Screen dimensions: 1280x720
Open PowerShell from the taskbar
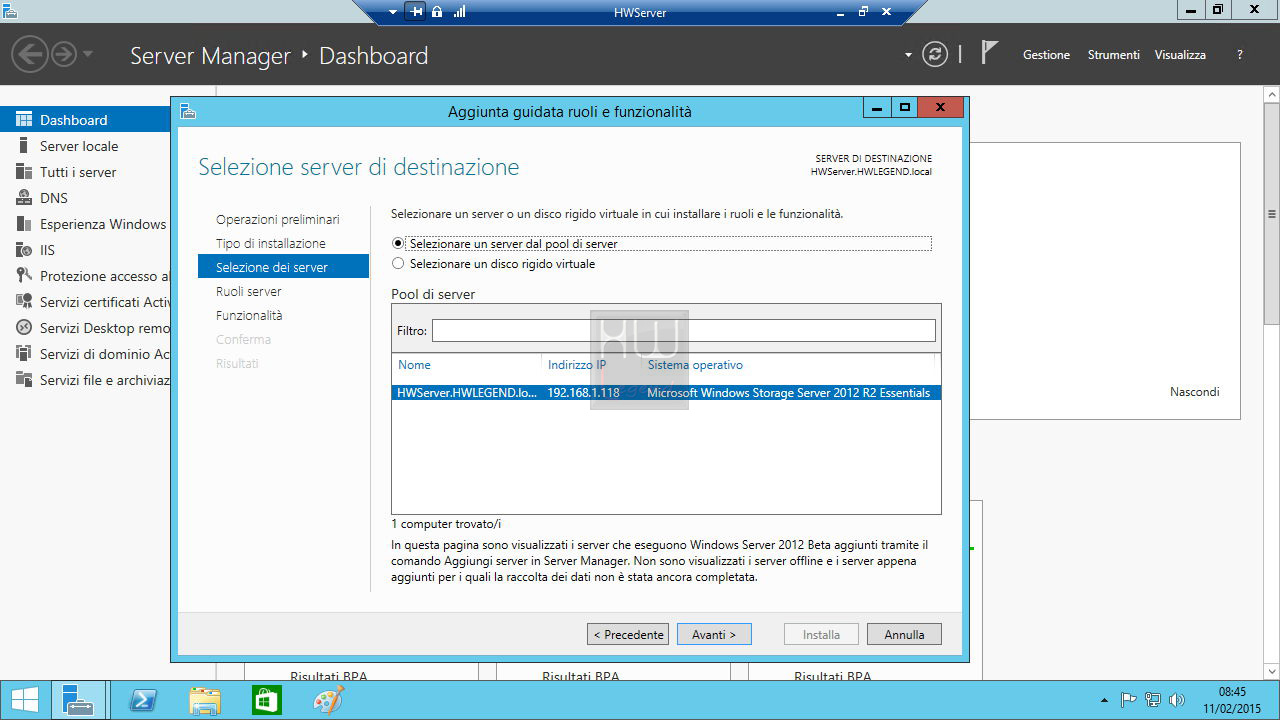coord(143,701)
